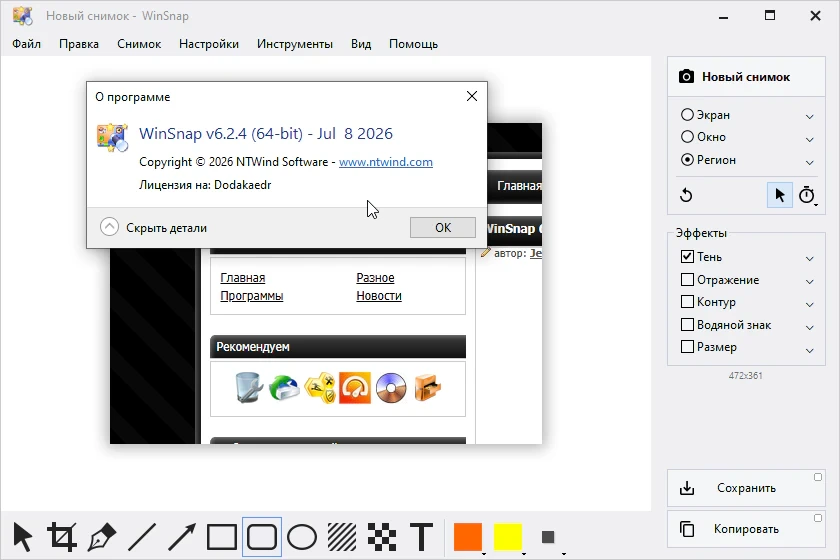The image size is (840, 560).
Task: Enable the Контур effect checkbox
Action: pos(687,302)
